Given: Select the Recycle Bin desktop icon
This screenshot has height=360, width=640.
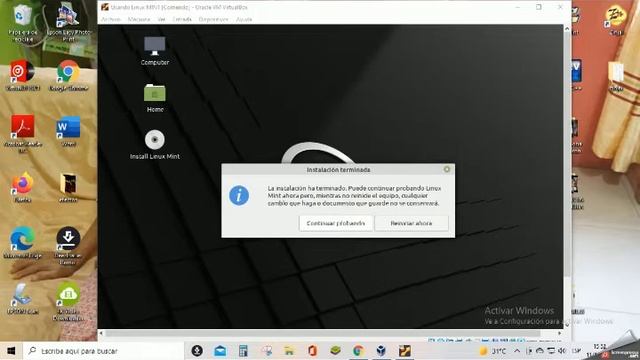Looking at the screenshot, I should tap(22, 22).
